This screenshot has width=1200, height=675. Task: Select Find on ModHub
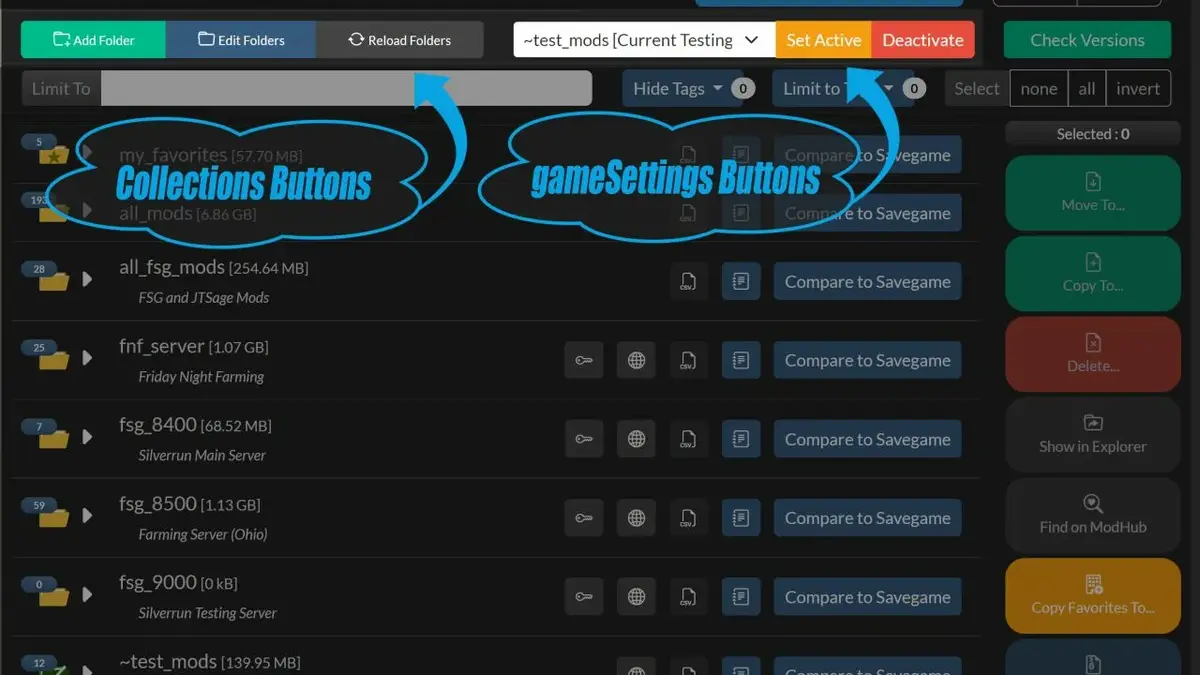(x=1092, y=516)
